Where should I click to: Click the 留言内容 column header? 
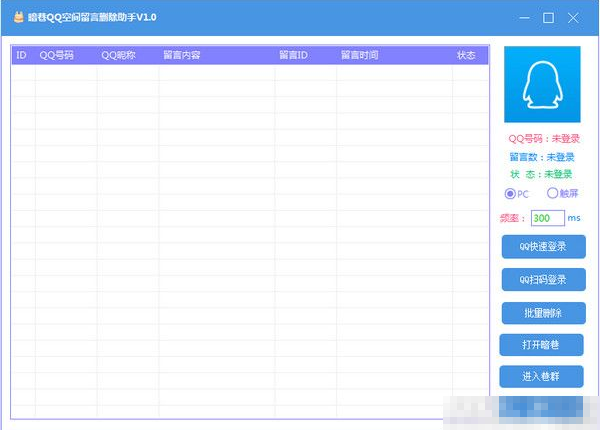coord(181,55)
